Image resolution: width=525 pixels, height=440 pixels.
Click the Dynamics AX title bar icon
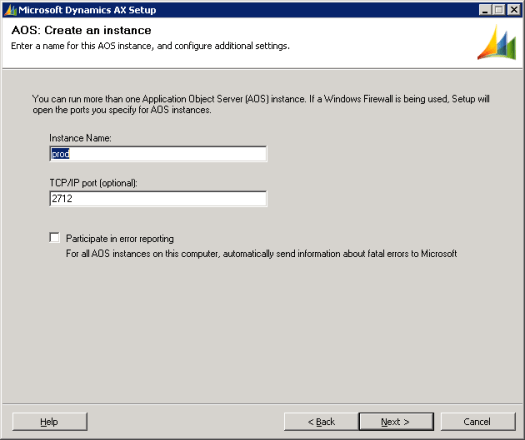click(10, 10)
